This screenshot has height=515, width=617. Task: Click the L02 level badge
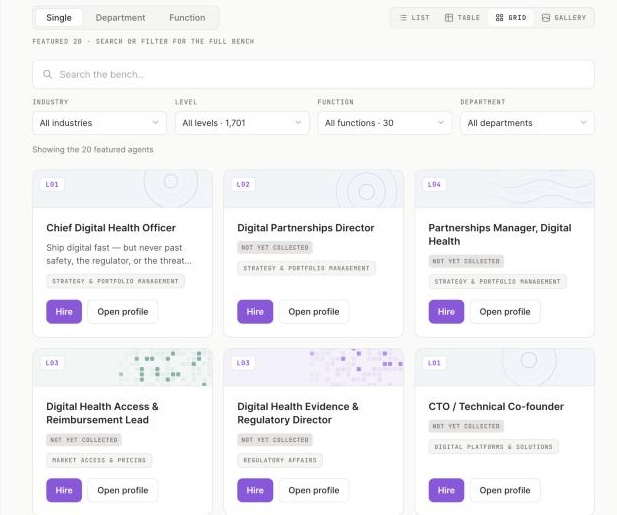tap(243, 185)
